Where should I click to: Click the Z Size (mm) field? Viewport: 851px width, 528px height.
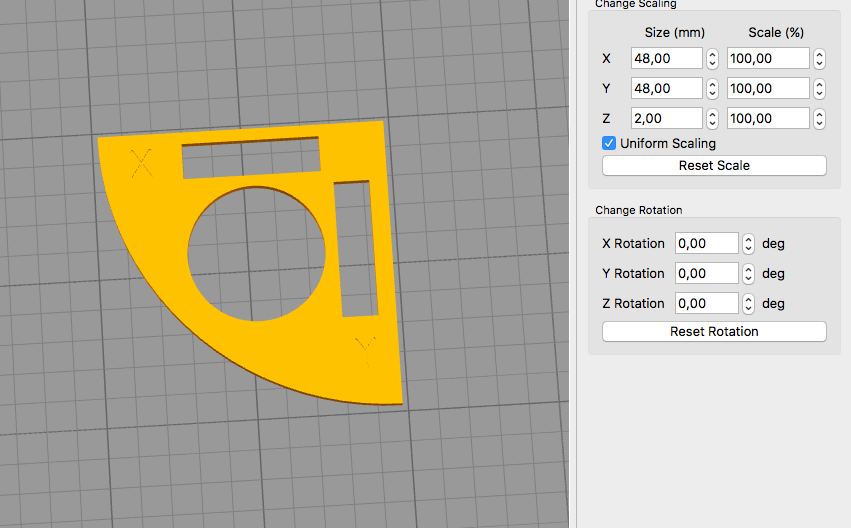666,119
